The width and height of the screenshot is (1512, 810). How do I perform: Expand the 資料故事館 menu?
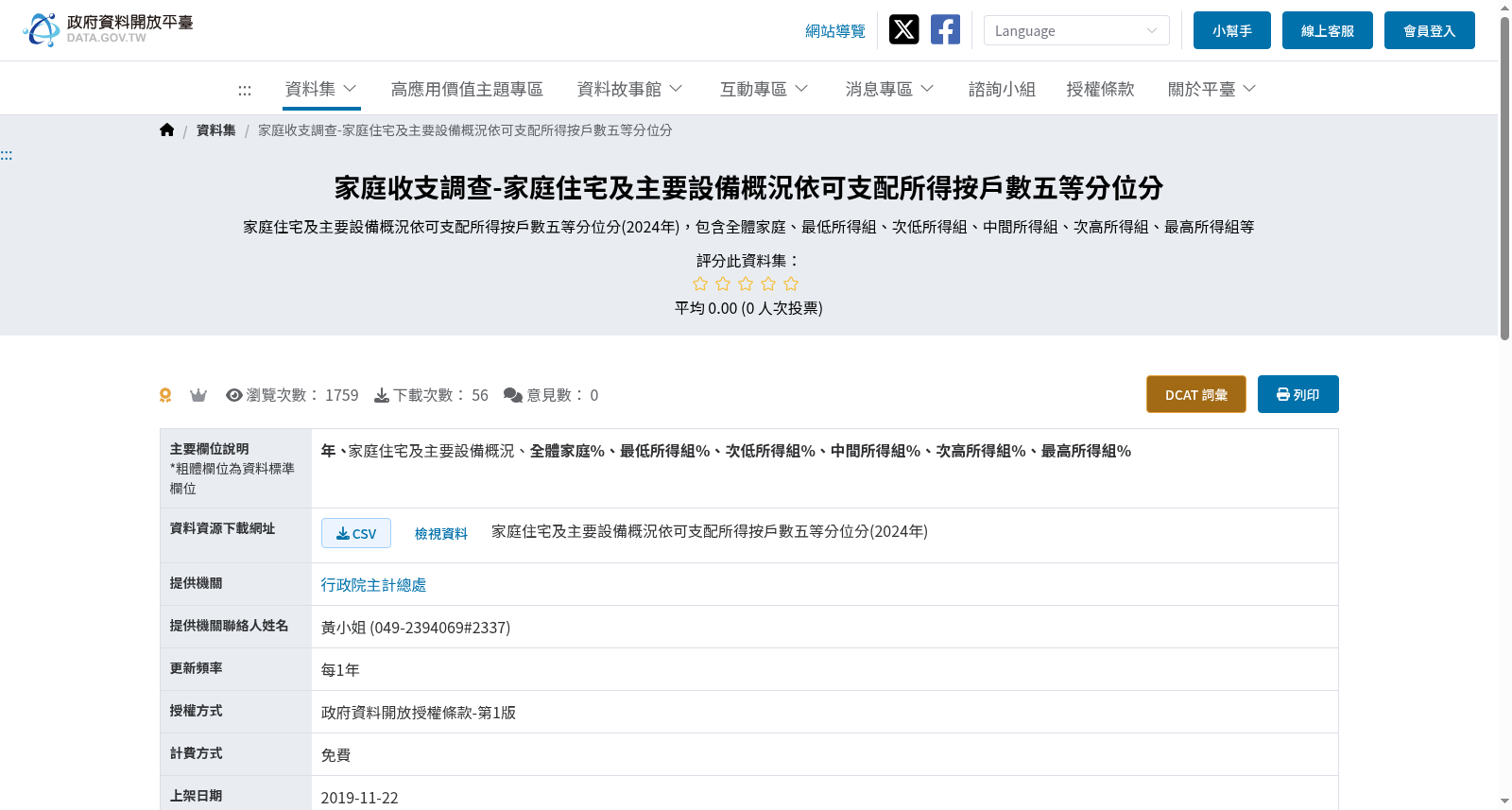click(x=629, y=89)
